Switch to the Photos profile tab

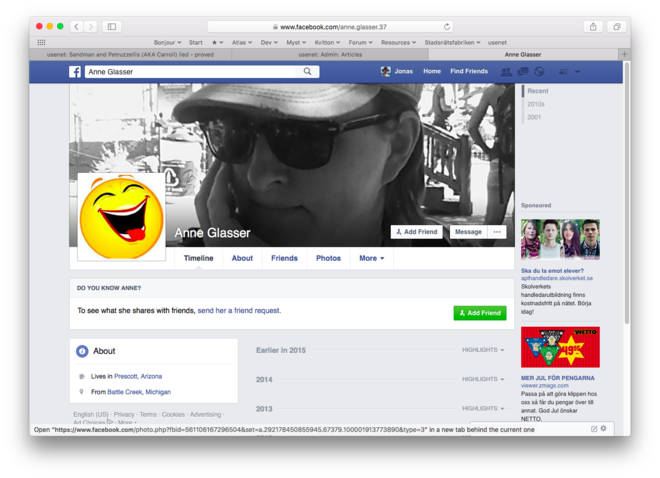tap(328, 258)
